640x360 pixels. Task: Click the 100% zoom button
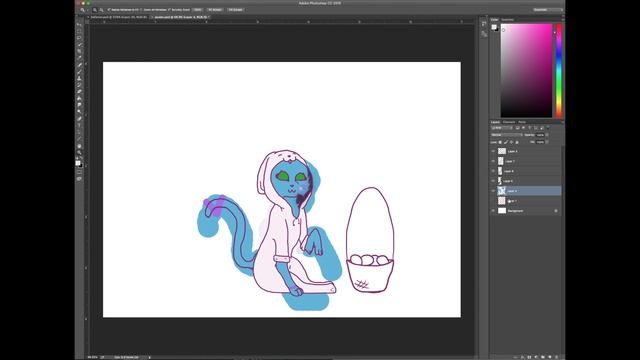[198, 9]
